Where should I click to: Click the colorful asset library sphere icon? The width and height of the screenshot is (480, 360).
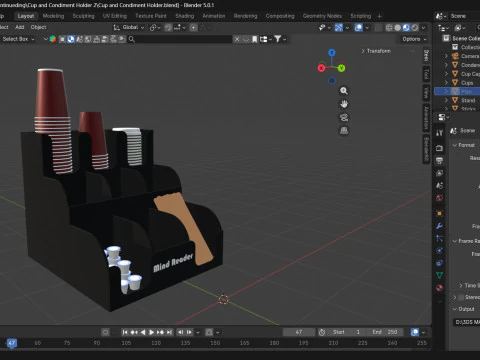pos(53,39)
